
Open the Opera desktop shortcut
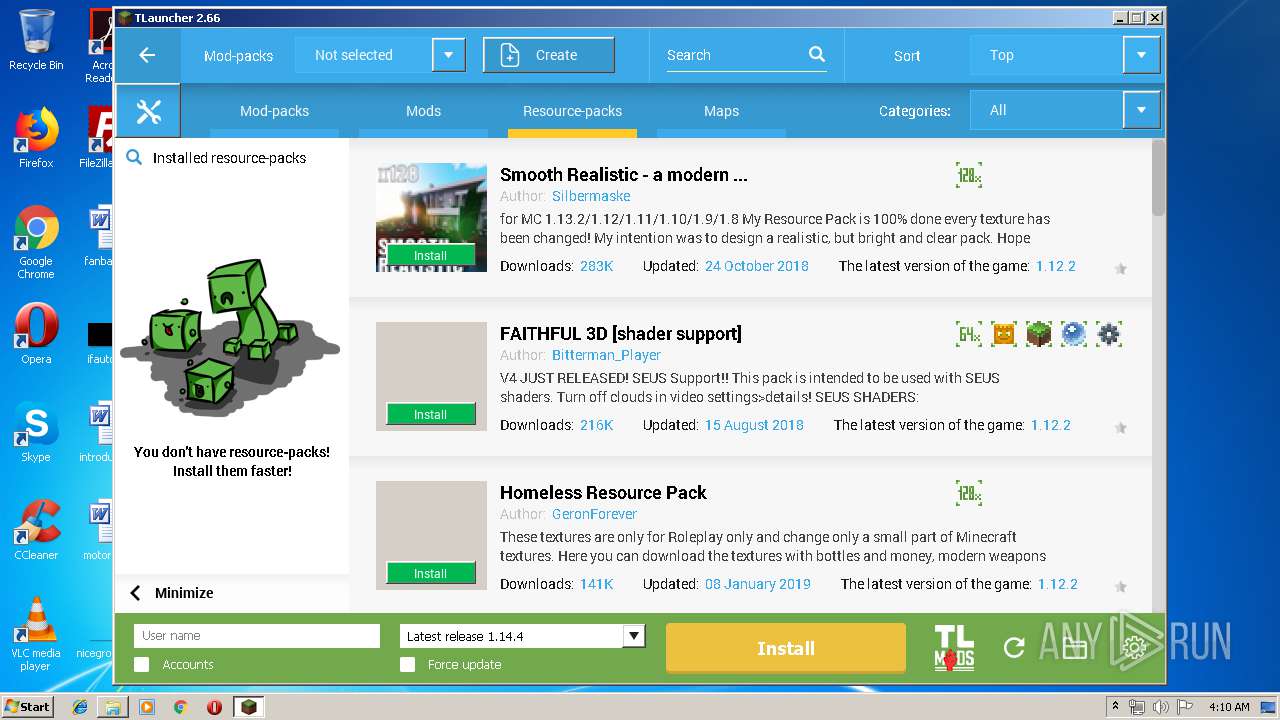[x=36, y=334]
